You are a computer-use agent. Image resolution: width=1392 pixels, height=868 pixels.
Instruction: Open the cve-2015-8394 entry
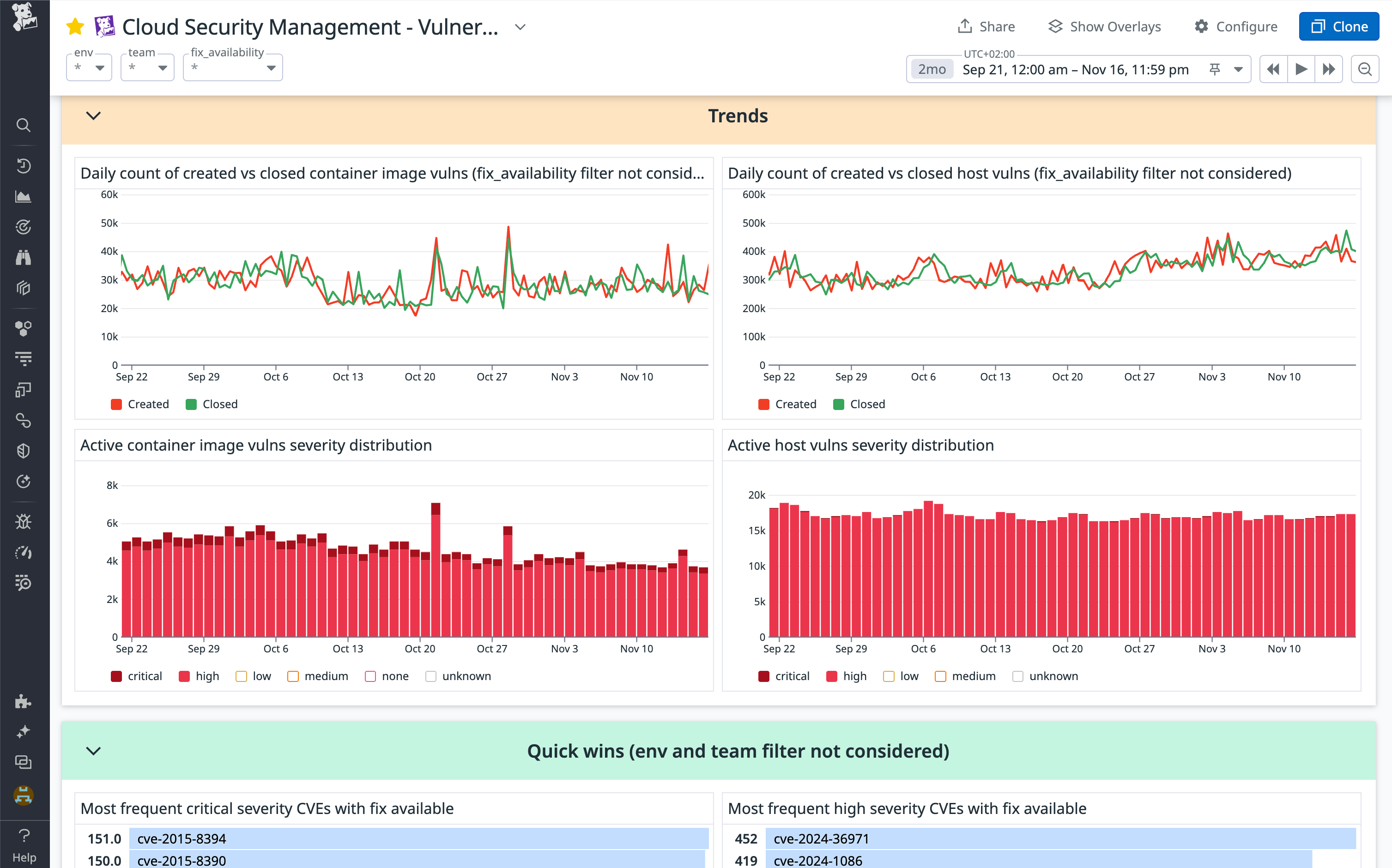coord(182,838)
